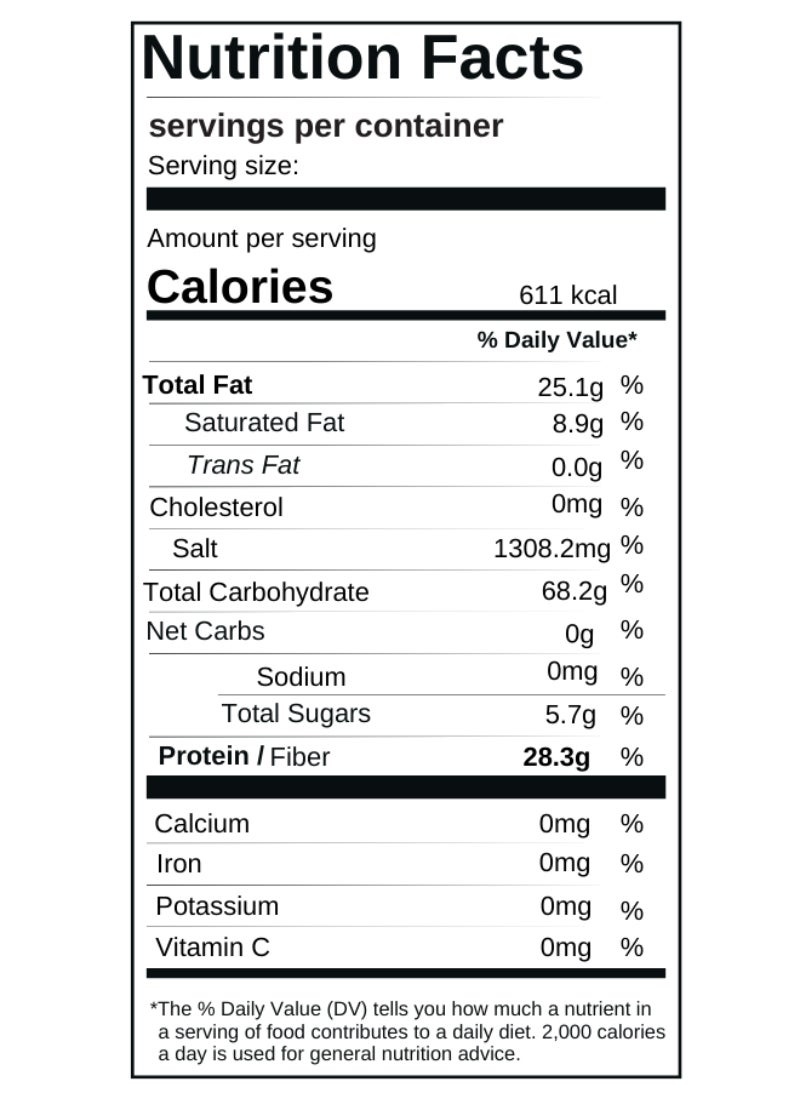Viewport: 800px width, 1100px height.
Task: Click the Trans Fat label
Action: pos(243,465)
